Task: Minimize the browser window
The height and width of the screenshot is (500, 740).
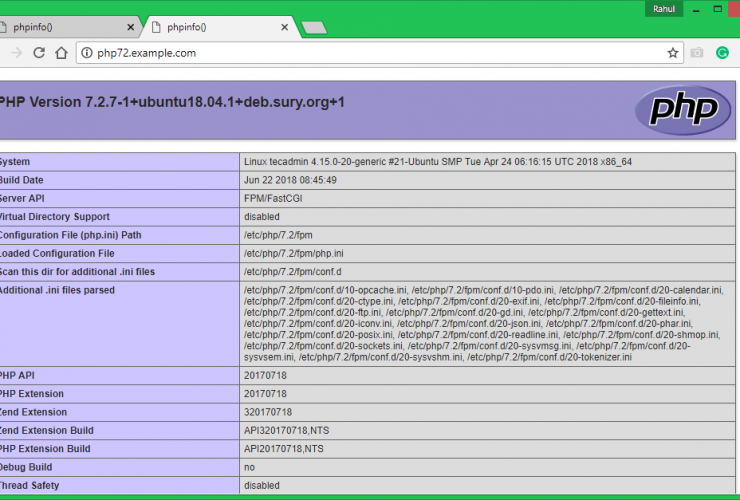Action: [x=696, y=8]
